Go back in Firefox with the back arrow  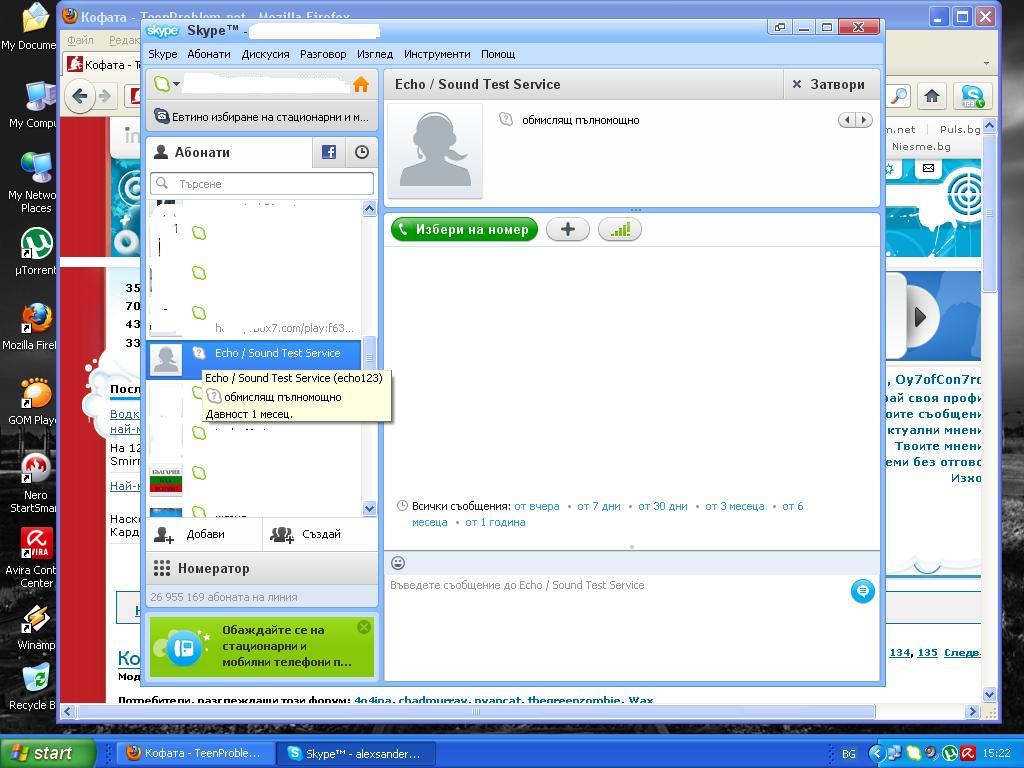pyautogui.click(x=80, y=96)
